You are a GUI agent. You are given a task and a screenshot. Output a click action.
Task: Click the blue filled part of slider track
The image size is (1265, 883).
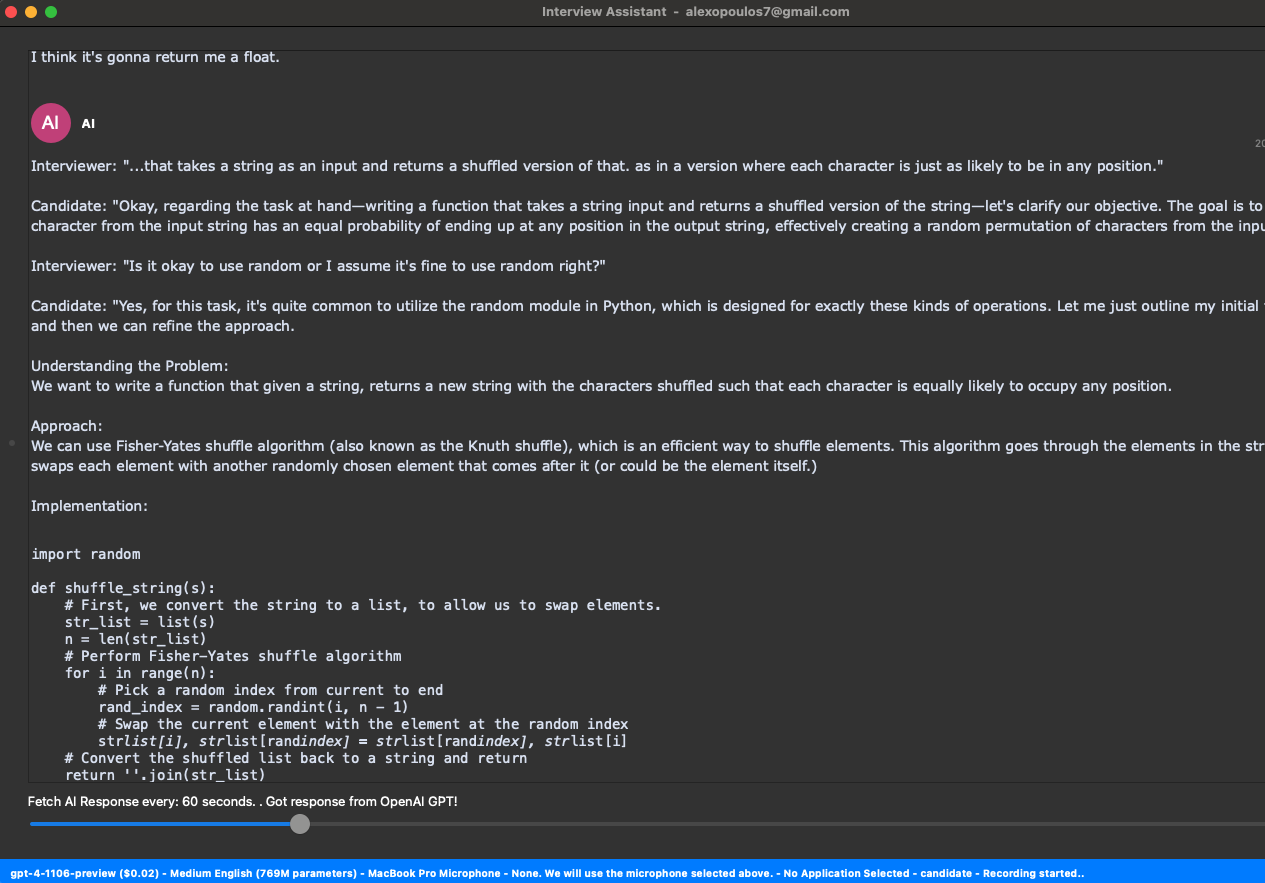point(160,824)
